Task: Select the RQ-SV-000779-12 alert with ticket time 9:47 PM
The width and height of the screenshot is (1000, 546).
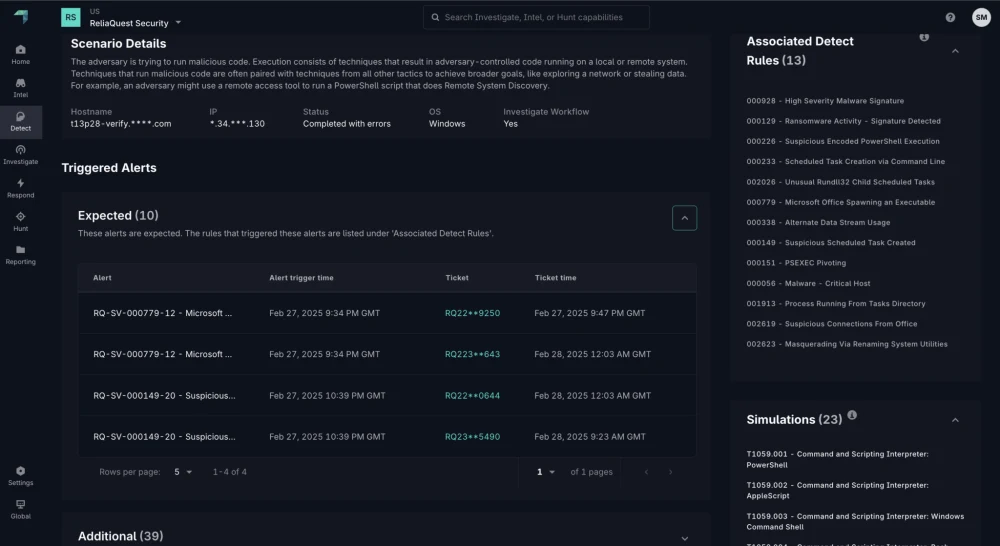Action: (x=387, y=313)
